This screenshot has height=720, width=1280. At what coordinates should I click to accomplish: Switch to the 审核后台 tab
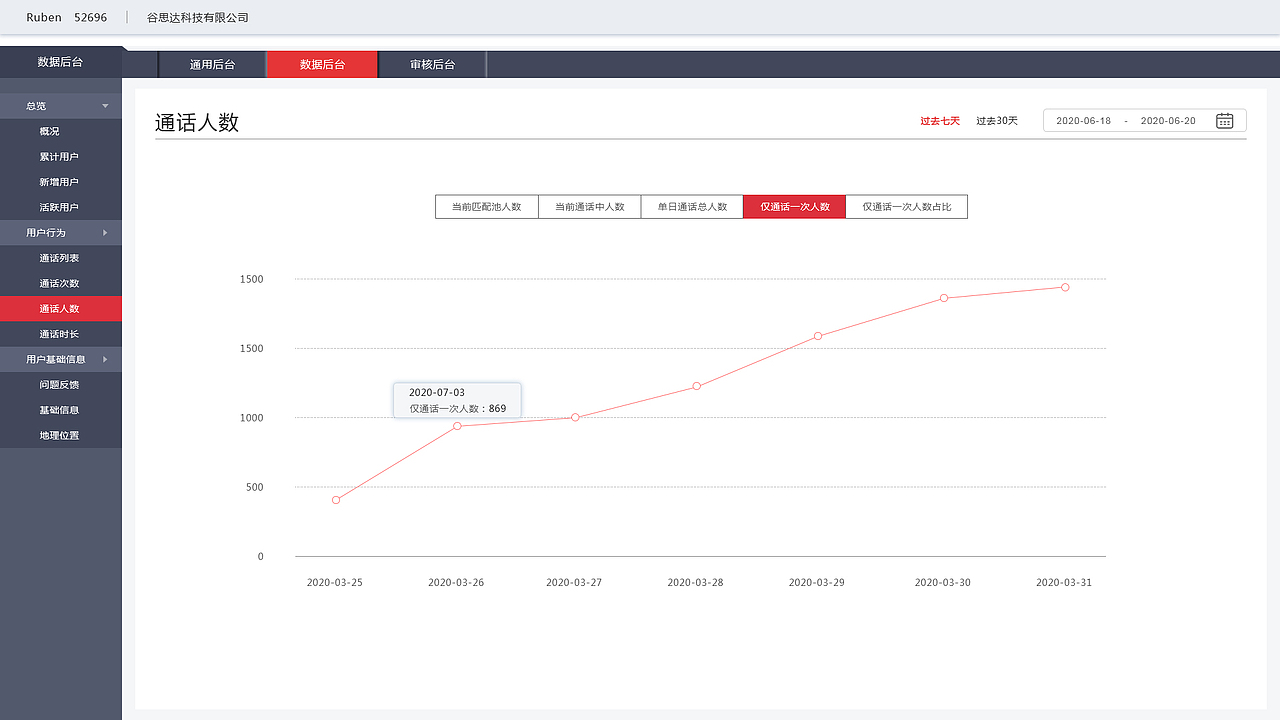coord(432,65)
